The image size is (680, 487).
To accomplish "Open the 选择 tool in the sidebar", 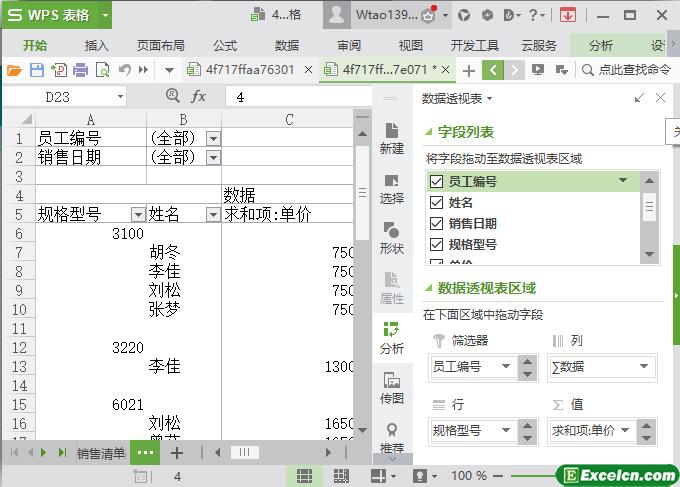I will point(392,188).
